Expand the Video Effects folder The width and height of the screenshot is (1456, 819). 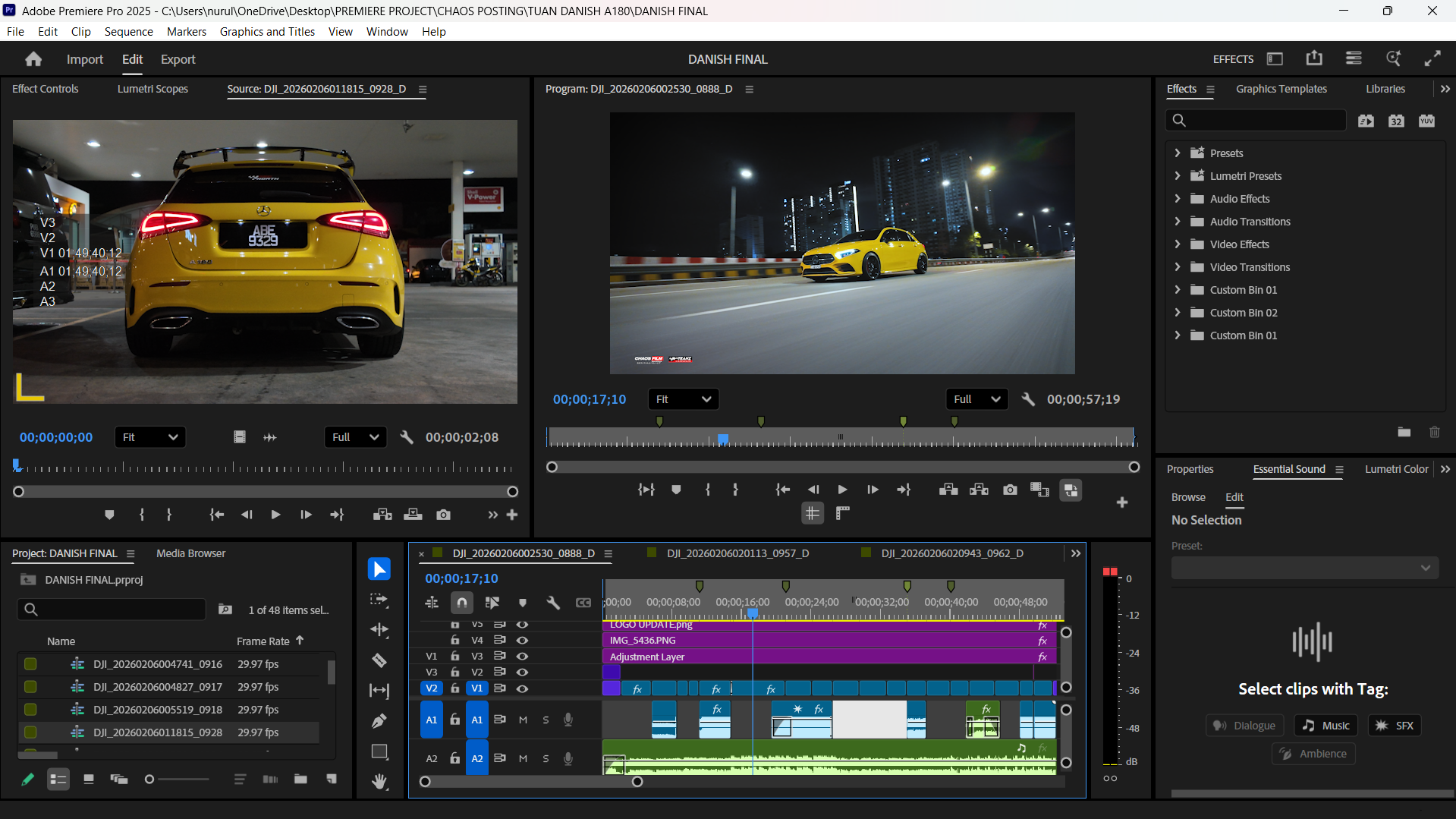[x=1178, y=244]
